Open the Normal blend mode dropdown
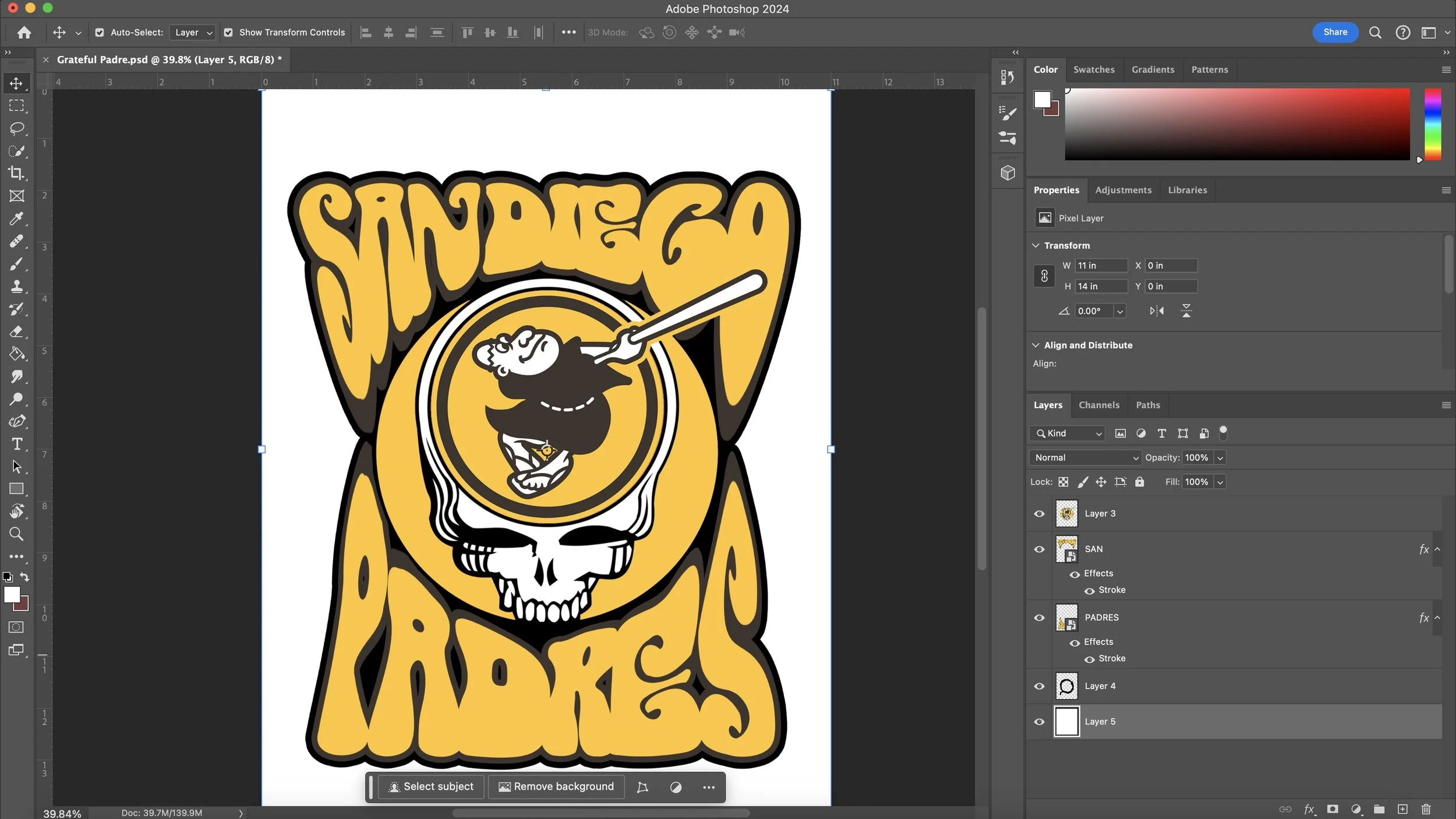 click(1085, 458)
